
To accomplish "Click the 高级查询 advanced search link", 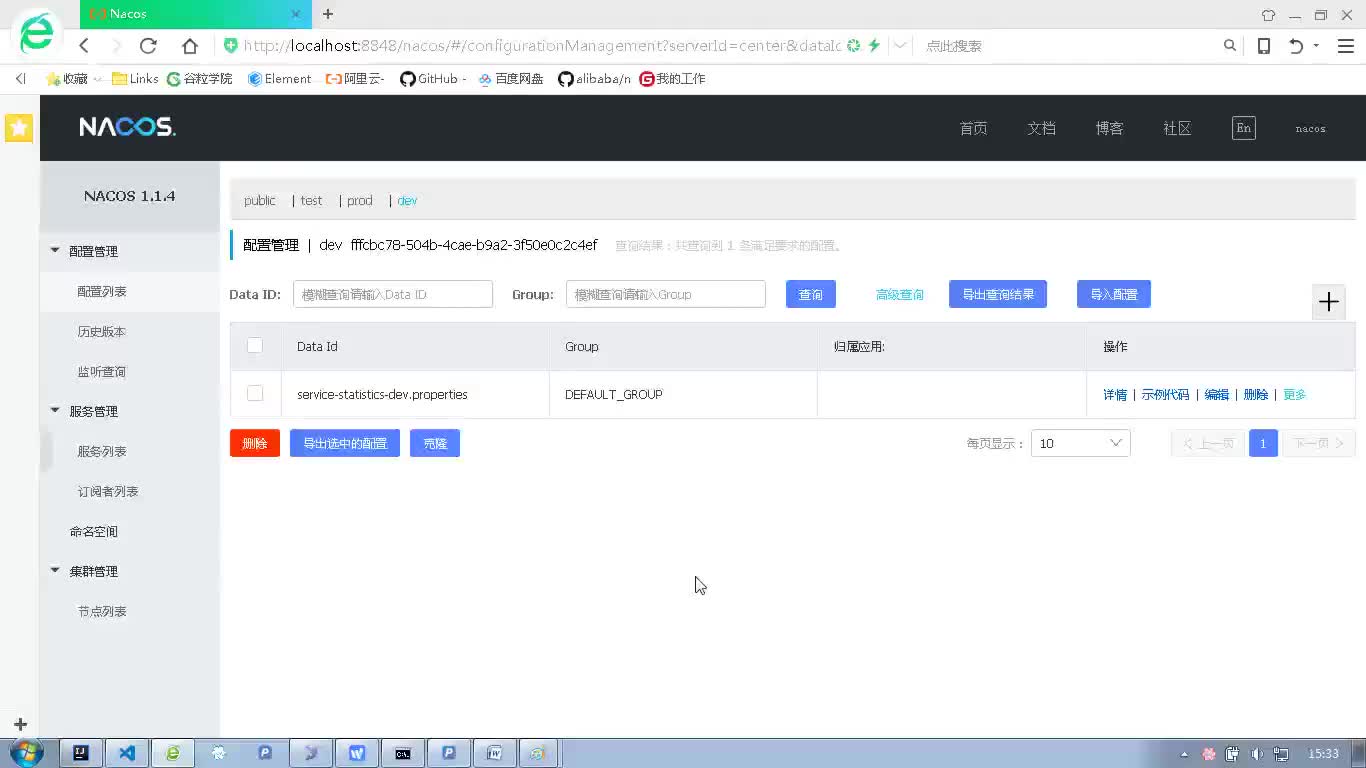I will [x=900, y=295].
